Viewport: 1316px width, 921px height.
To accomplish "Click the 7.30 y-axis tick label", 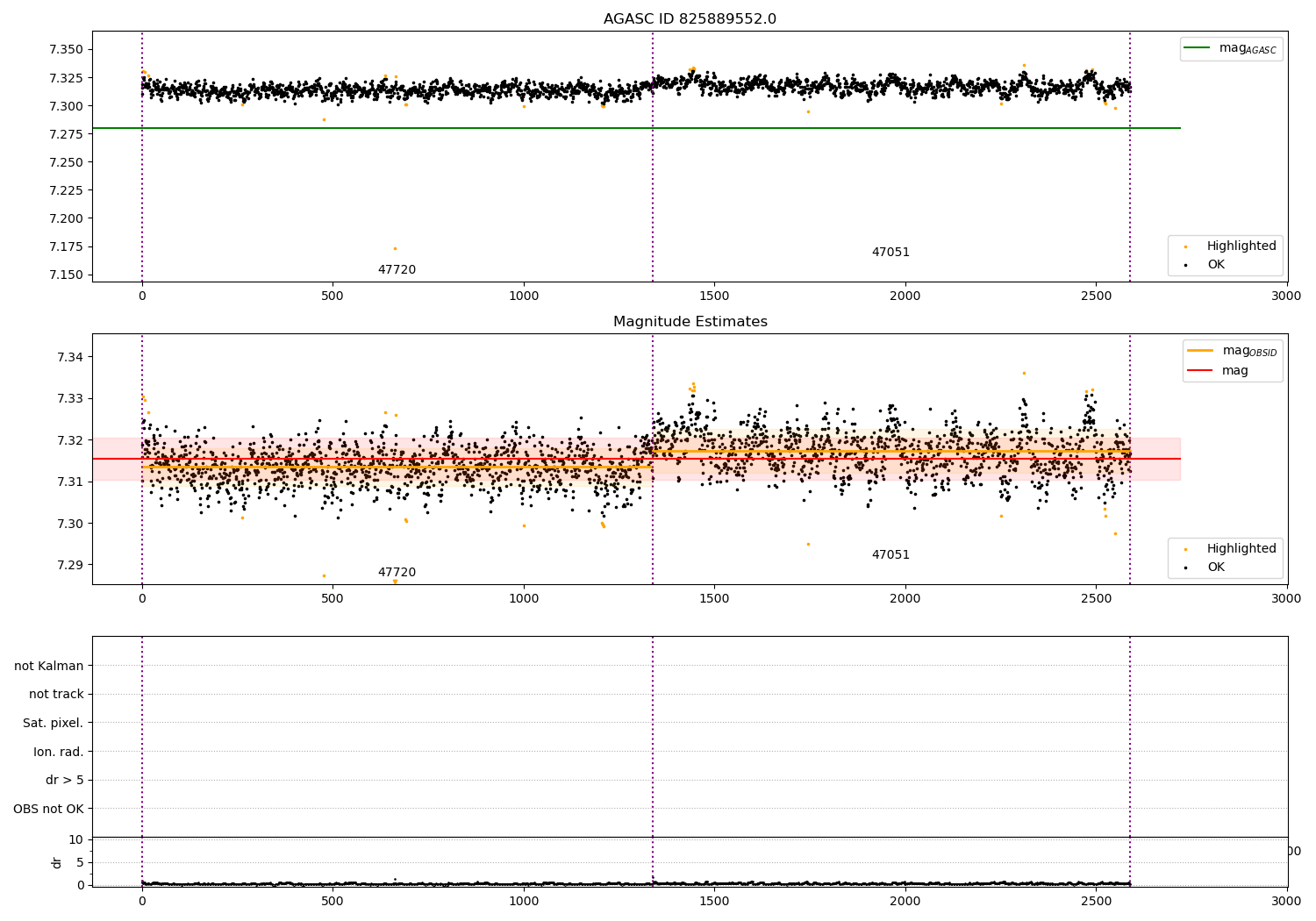I will [70, 524].
